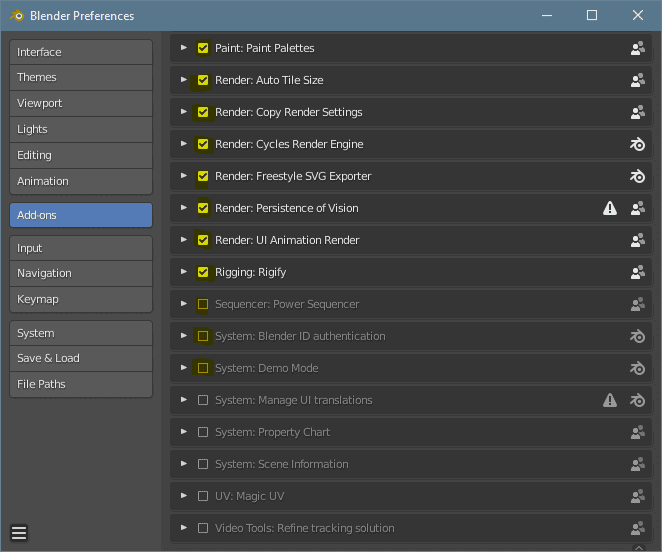Expand Copy Render Settings details
The width and height of the screenshot is (662, 552).
point(184,112)
